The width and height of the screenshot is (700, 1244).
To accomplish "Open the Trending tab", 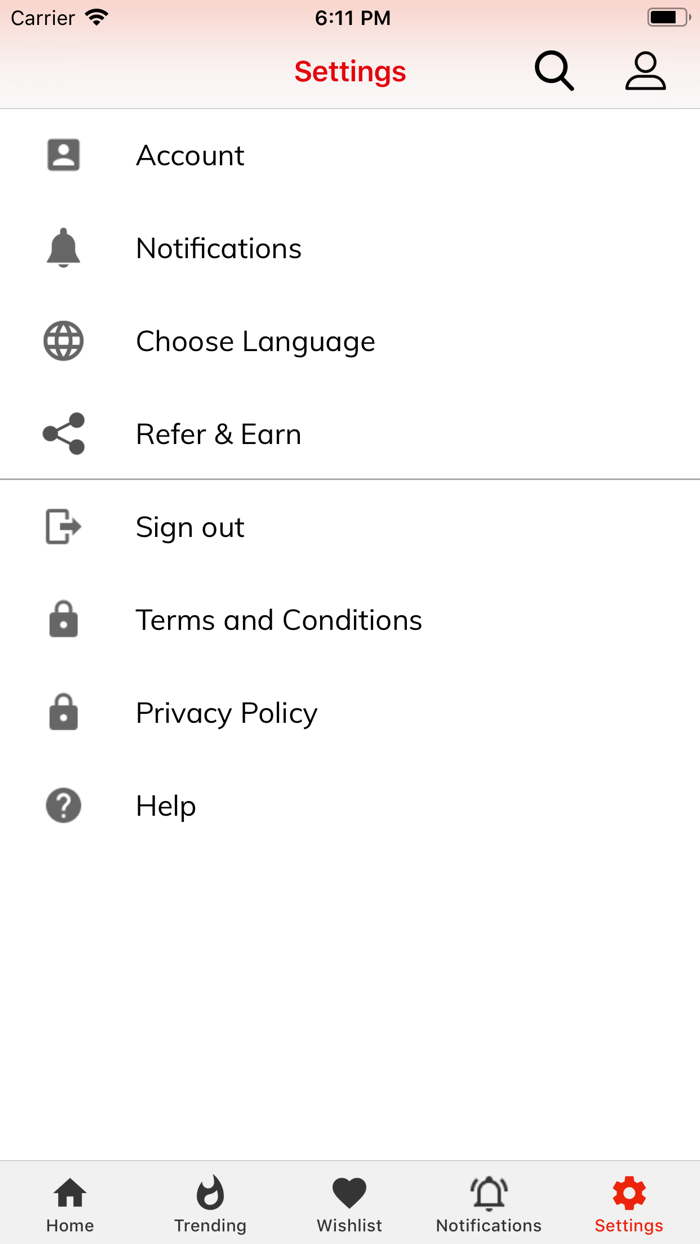I will [210, 1204].
